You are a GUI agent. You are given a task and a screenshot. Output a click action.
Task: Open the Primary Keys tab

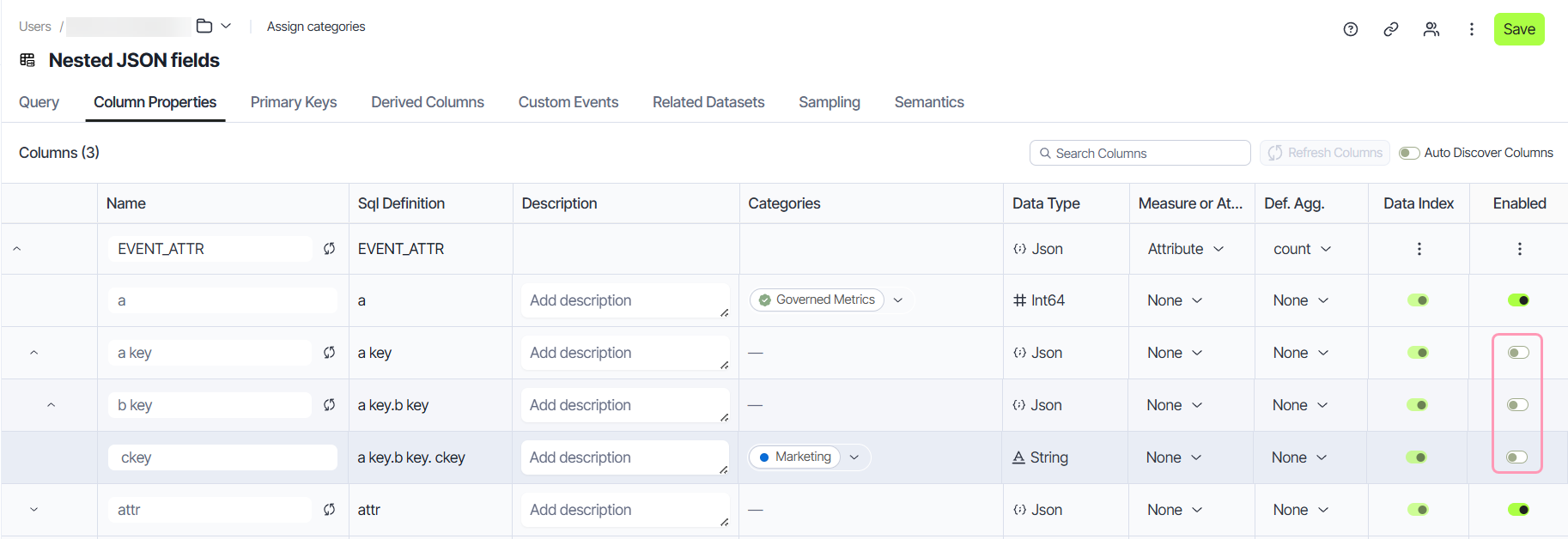pyautogui.click(x=294, y=102)
